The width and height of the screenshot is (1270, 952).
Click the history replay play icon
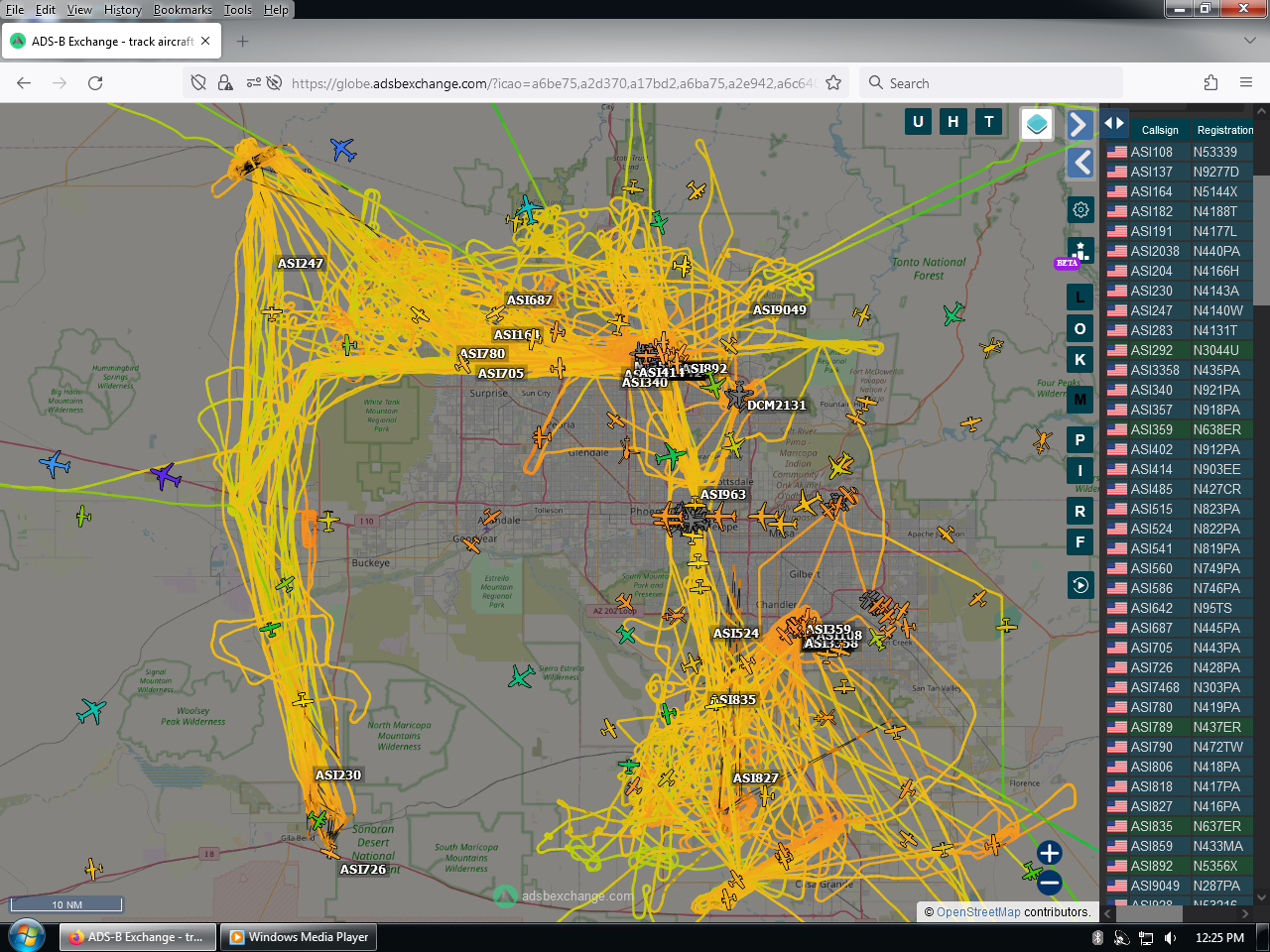1080,585
